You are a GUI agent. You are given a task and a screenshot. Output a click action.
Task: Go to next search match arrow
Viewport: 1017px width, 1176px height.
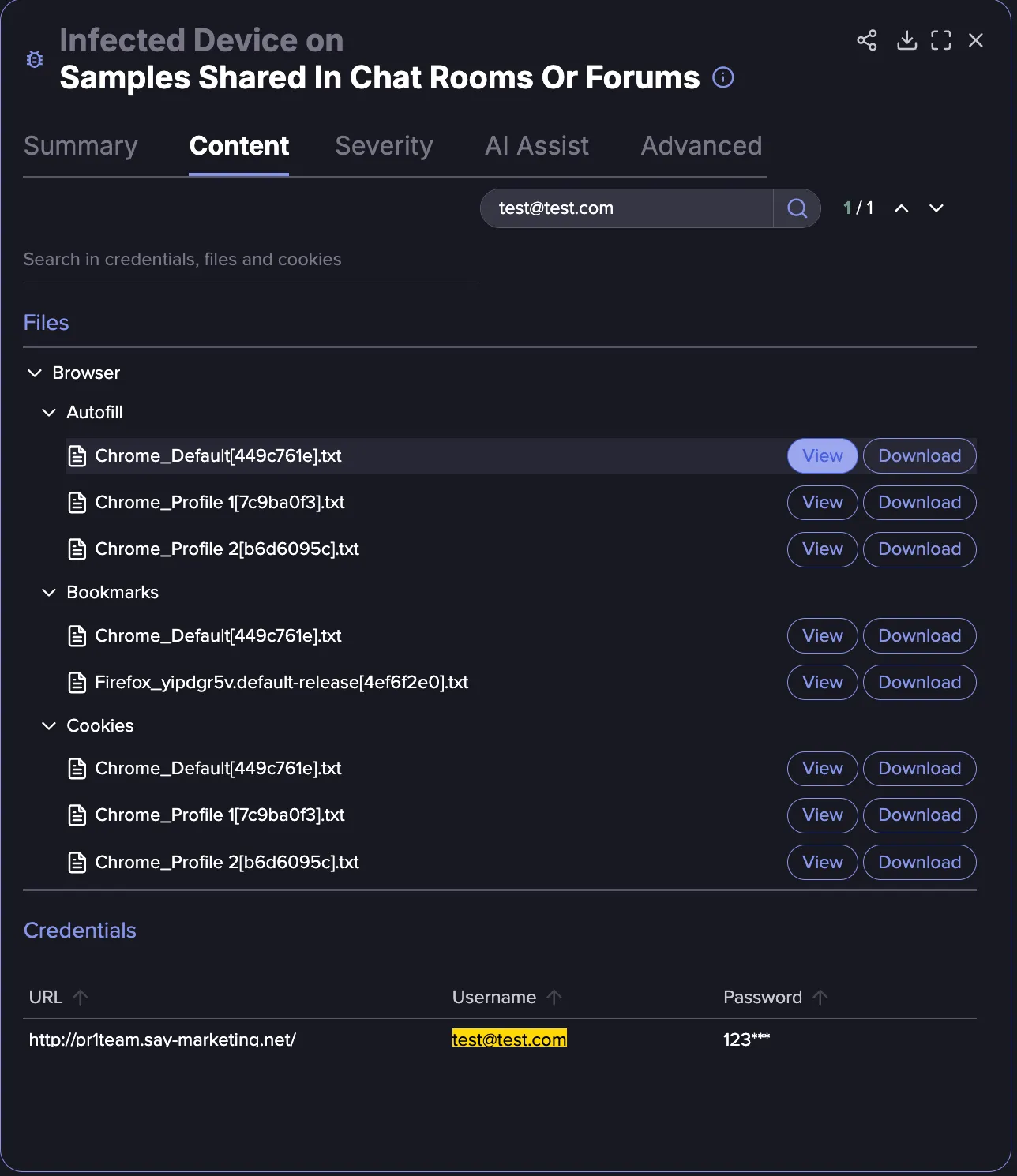pos(936,208)
